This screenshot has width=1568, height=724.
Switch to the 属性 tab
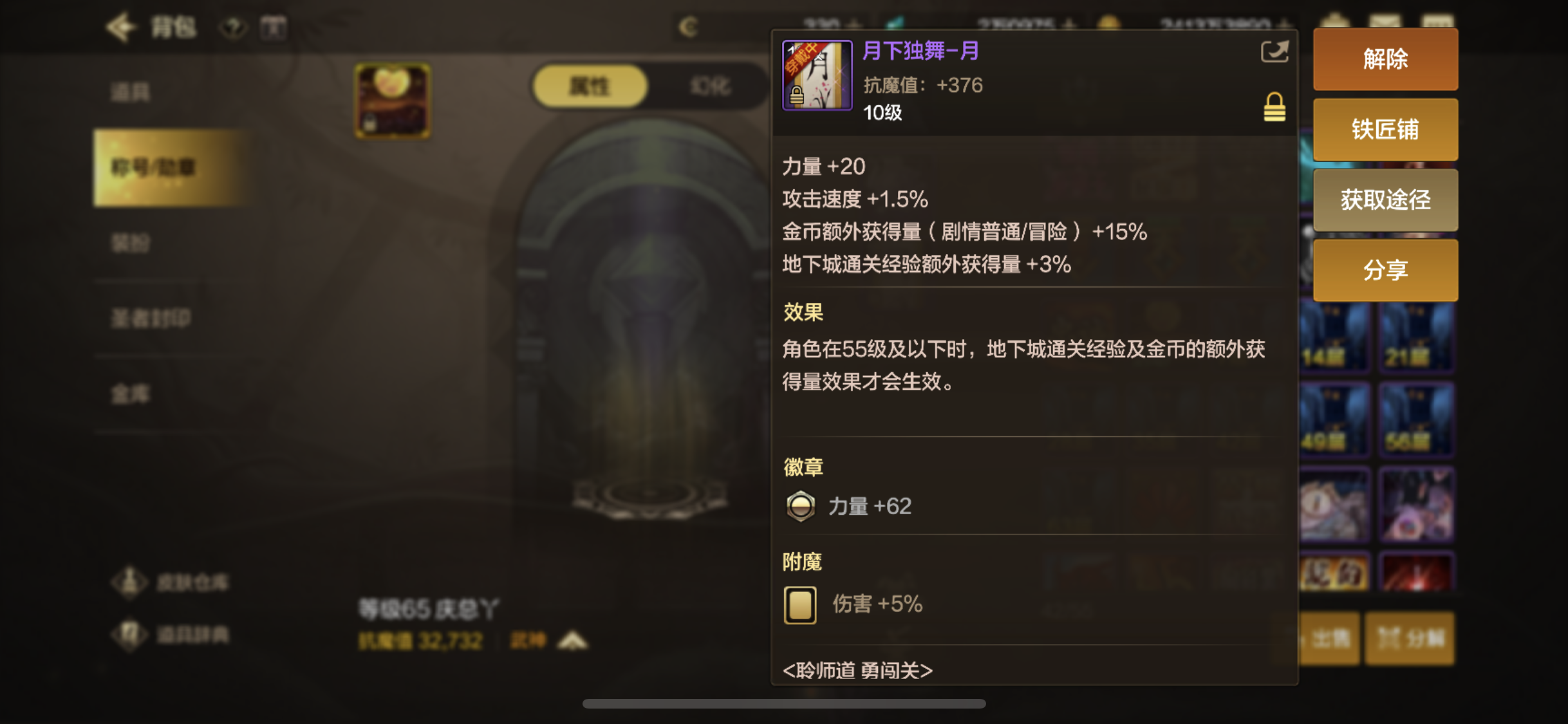pos(589,86)
